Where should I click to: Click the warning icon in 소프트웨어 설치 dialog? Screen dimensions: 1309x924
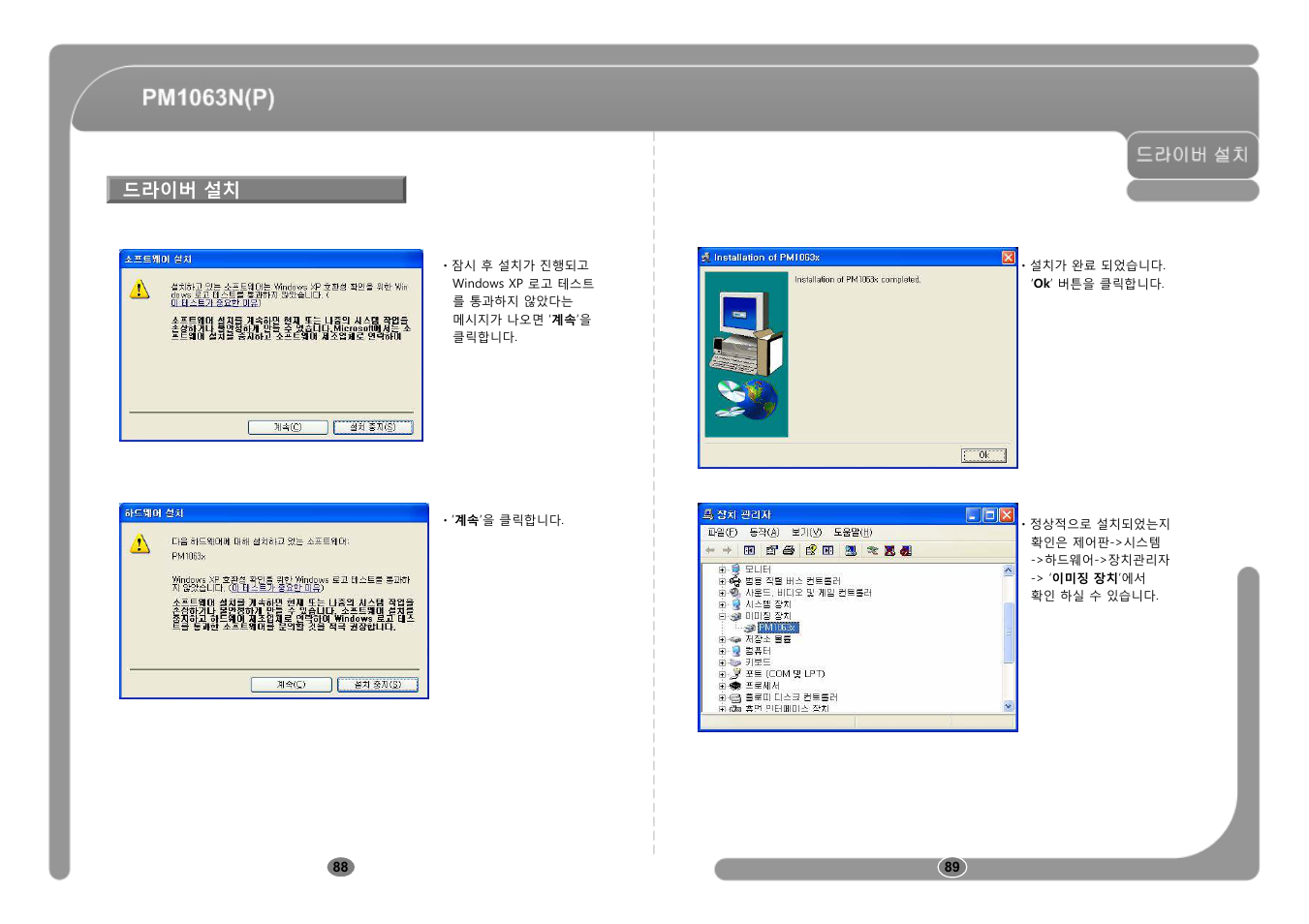140,290
